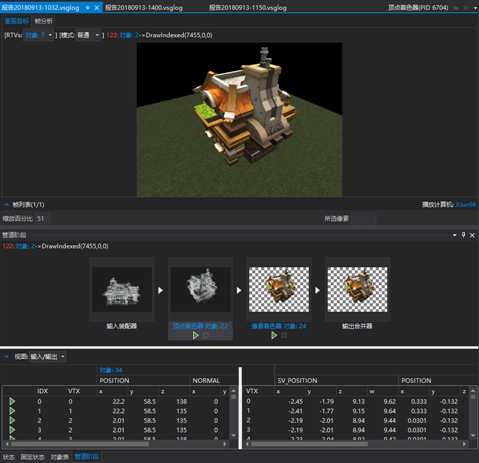Click the output table horizontal scrollbar thumb

pyautogui.click(x=310, y=444)
